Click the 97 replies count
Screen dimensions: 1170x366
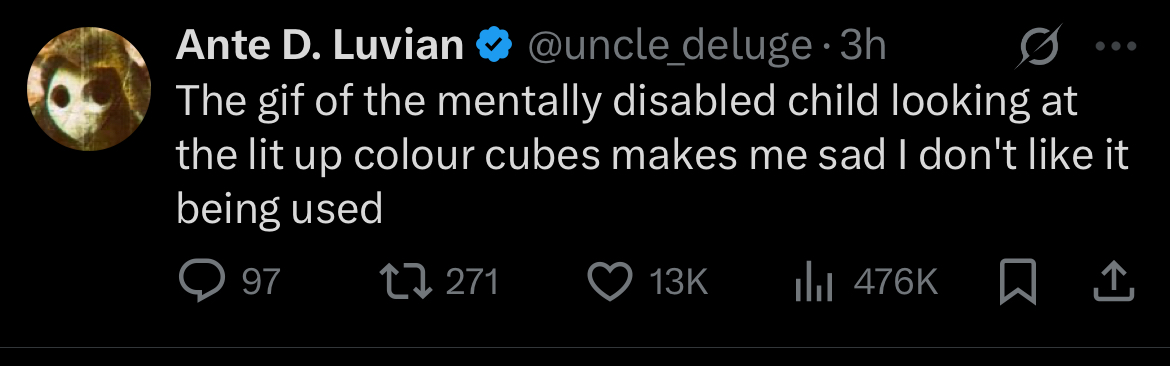(x=261, y=283)
